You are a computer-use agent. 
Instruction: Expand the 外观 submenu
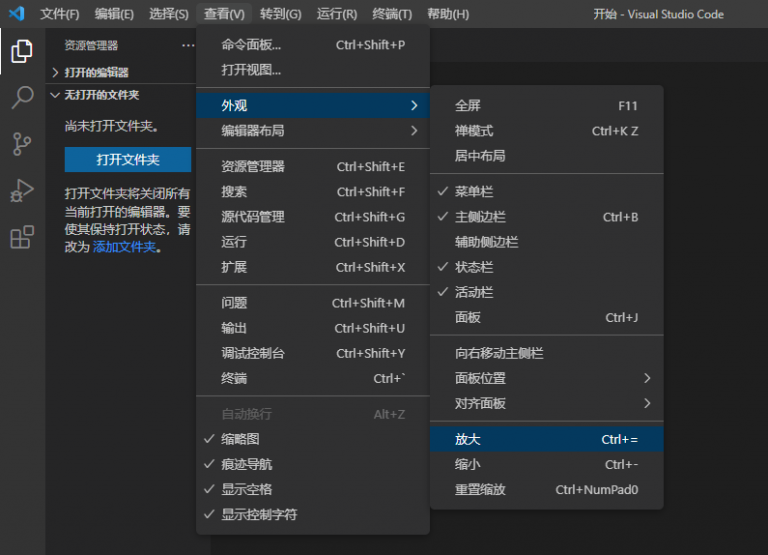[x=313, y=105]
